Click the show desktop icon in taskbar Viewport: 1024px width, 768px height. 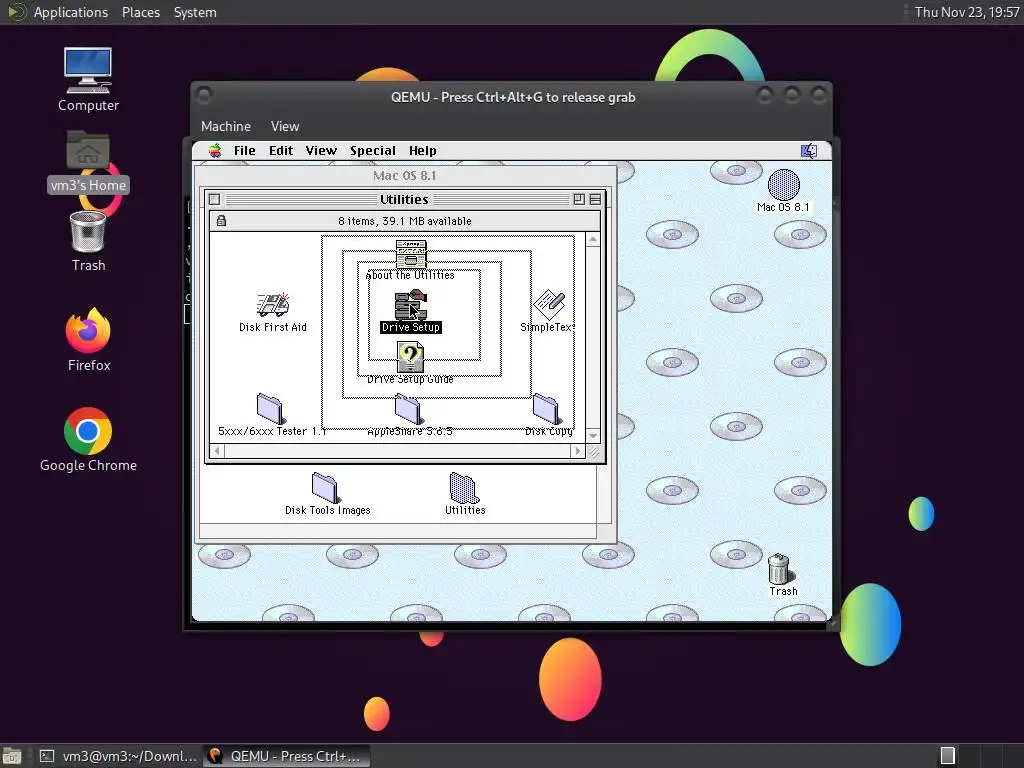point(12,756)
